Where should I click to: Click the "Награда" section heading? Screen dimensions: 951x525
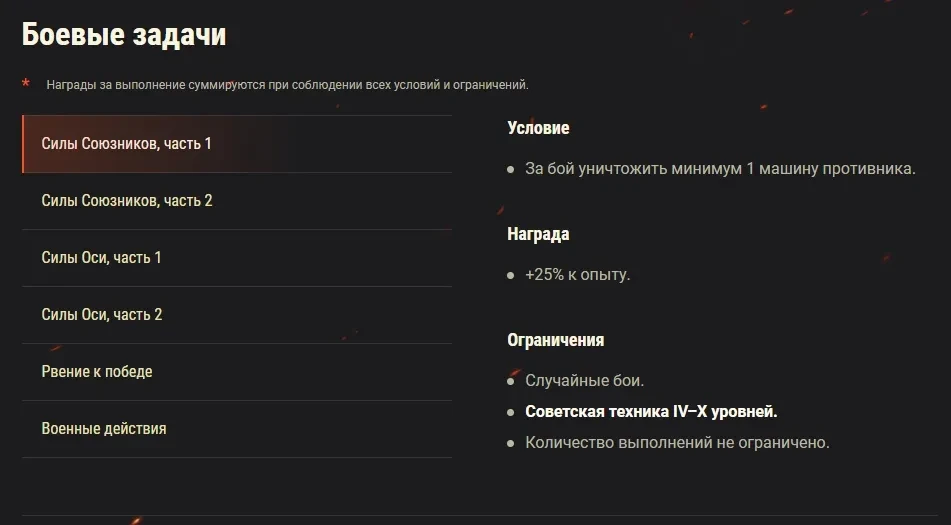pos(538,234)
